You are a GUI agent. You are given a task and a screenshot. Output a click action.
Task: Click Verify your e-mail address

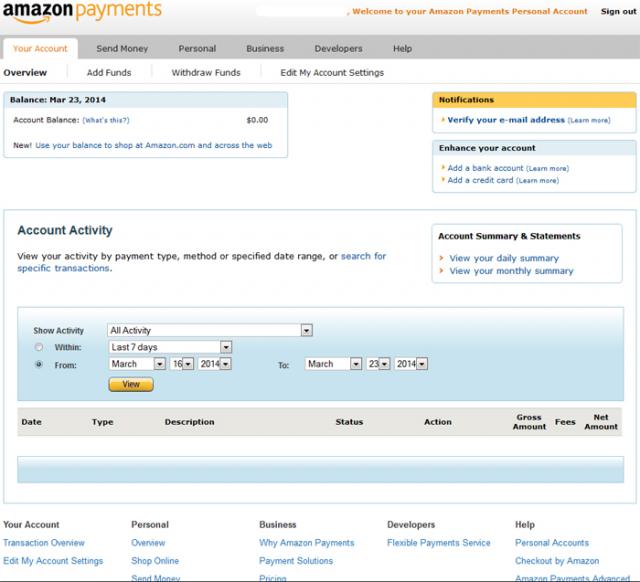tap(506, 120)
